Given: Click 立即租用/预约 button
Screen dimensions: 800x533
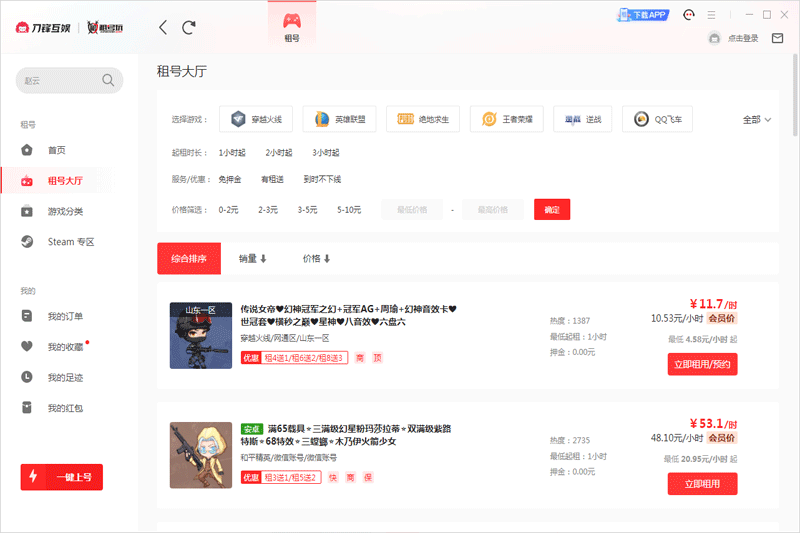Looking at the screenshot, I should point(703,364).
